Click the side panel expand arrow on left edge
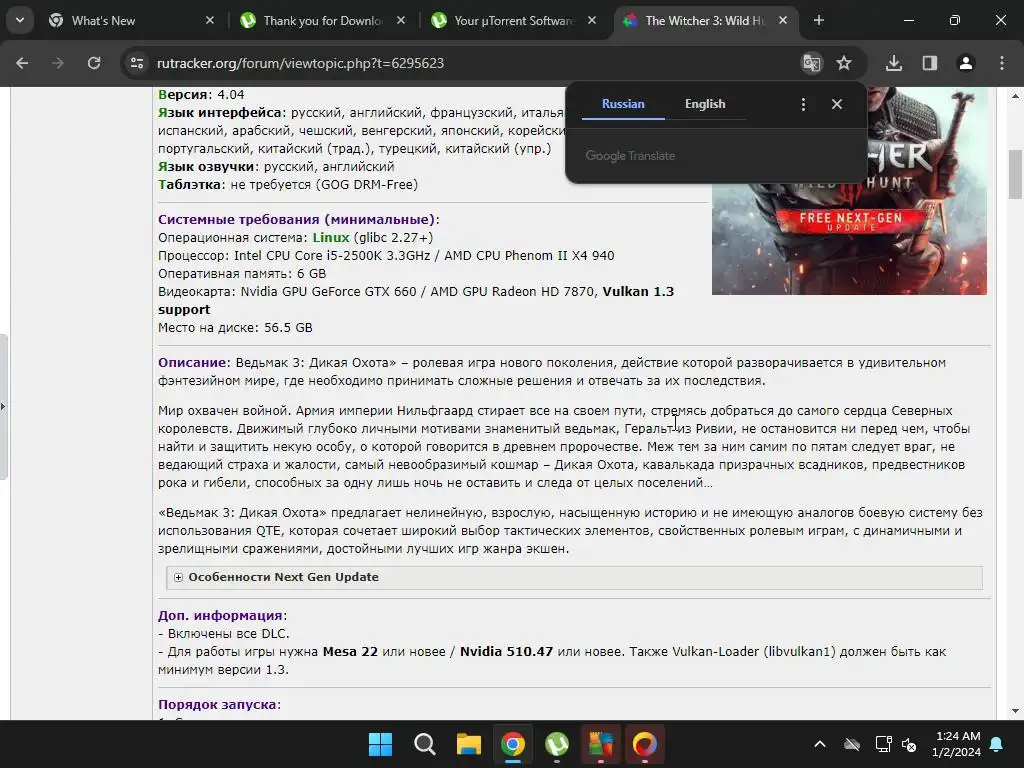The width and height of the screenshot is (1024, 768). [3, 407]
